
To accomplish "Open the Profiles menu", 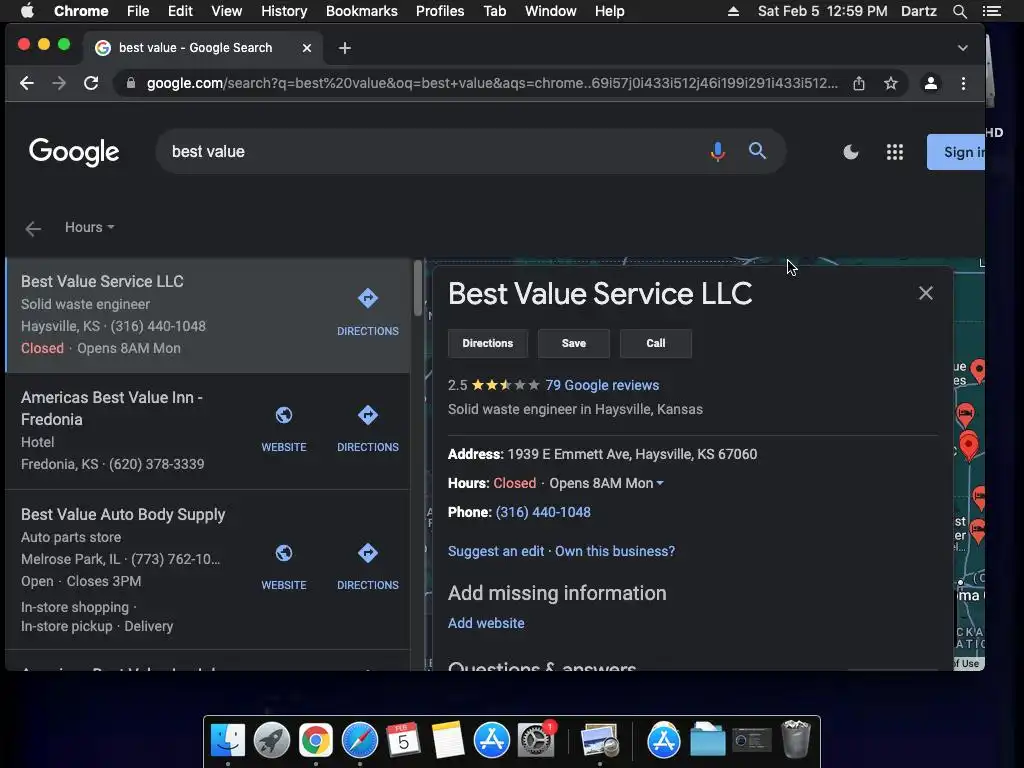I will [440, 11].
